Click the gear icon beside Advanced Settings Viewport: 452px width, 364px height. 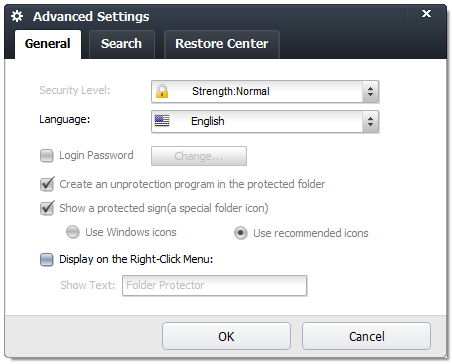[x=17, y=16]
